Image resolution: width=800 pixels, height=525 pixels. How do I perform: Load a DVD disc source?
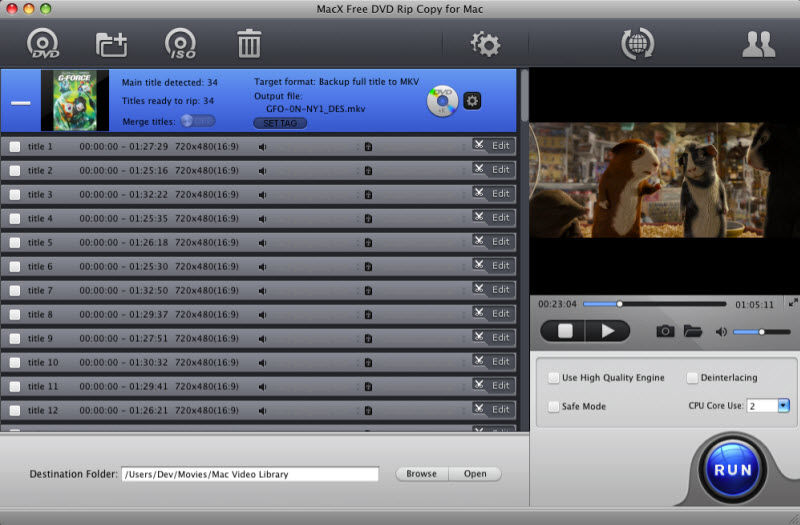[x=43, y=44]
